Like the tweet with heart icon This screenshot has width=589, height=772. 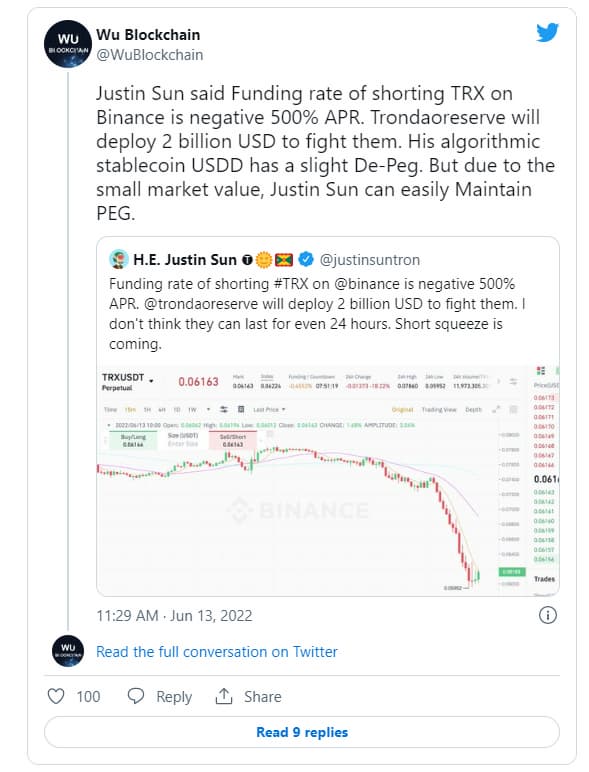point(56,696)
